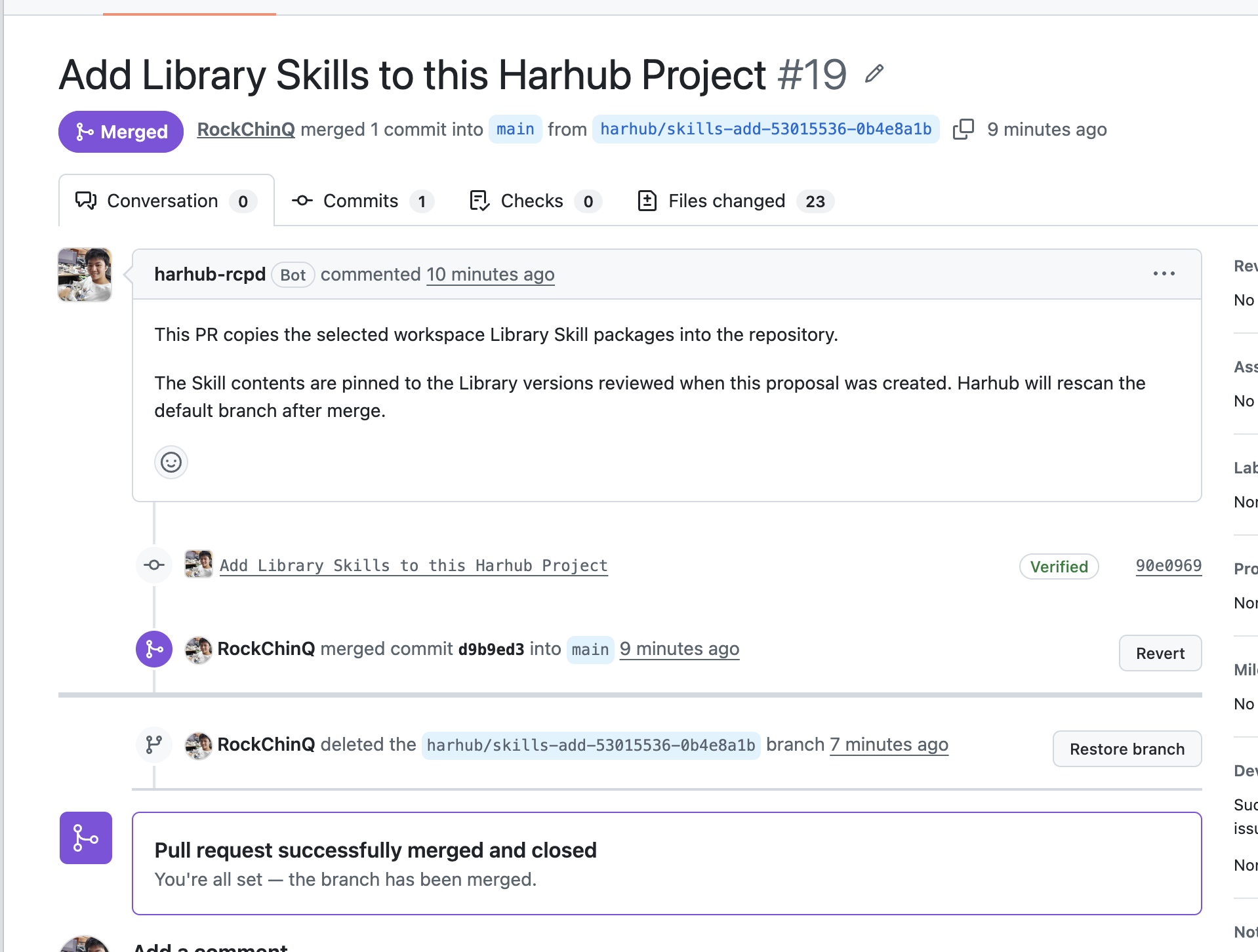
Task: Click the Verified signature badge
Action: tap(1059, 566)
